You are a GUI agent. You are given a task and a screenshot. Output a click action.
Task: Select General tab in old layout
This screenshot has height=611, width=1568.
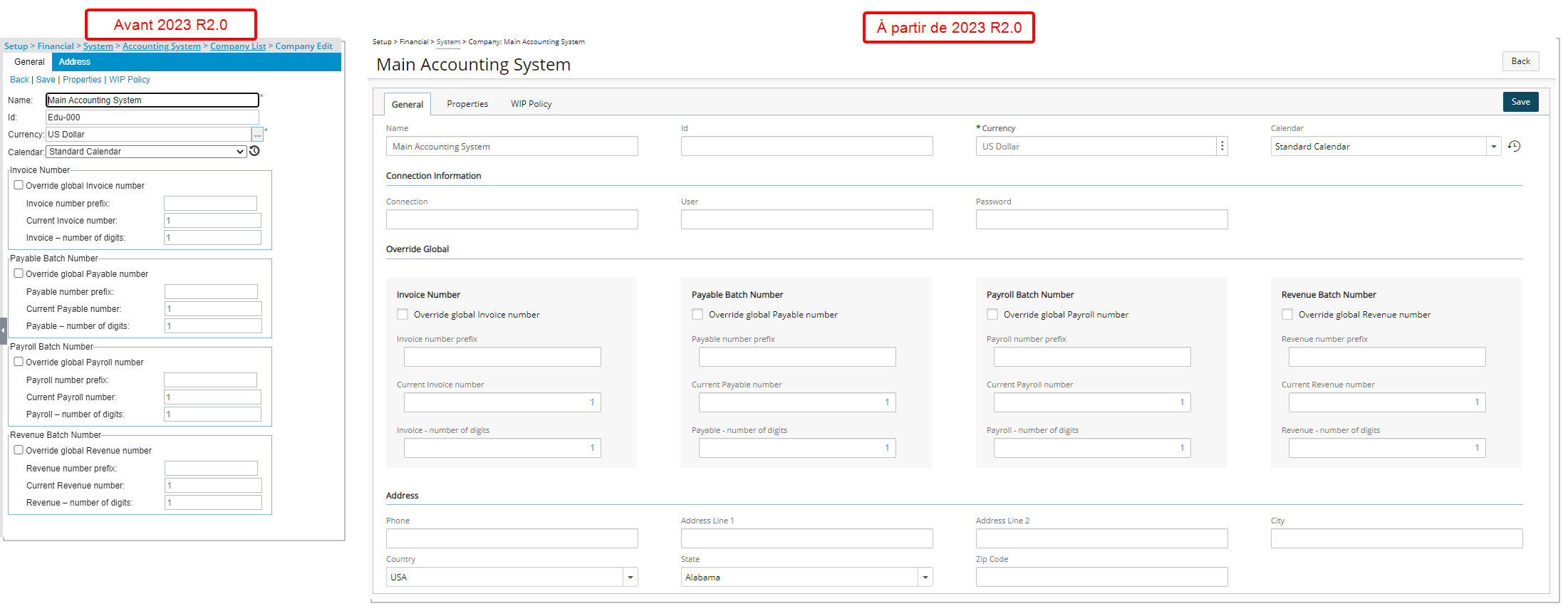point(29,62)
